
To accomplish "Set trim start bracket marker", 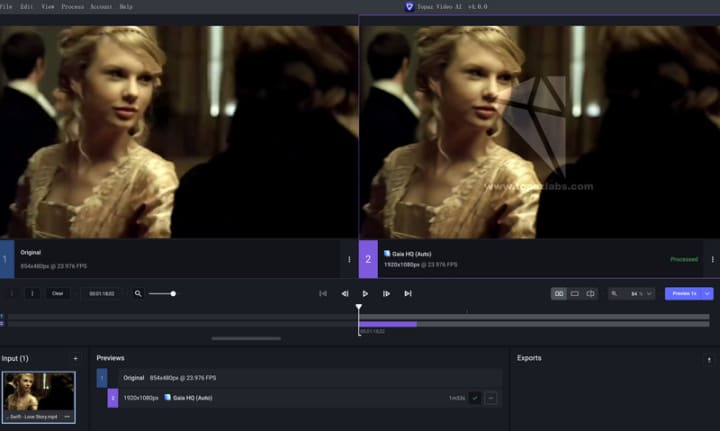I will click(12, 293).
